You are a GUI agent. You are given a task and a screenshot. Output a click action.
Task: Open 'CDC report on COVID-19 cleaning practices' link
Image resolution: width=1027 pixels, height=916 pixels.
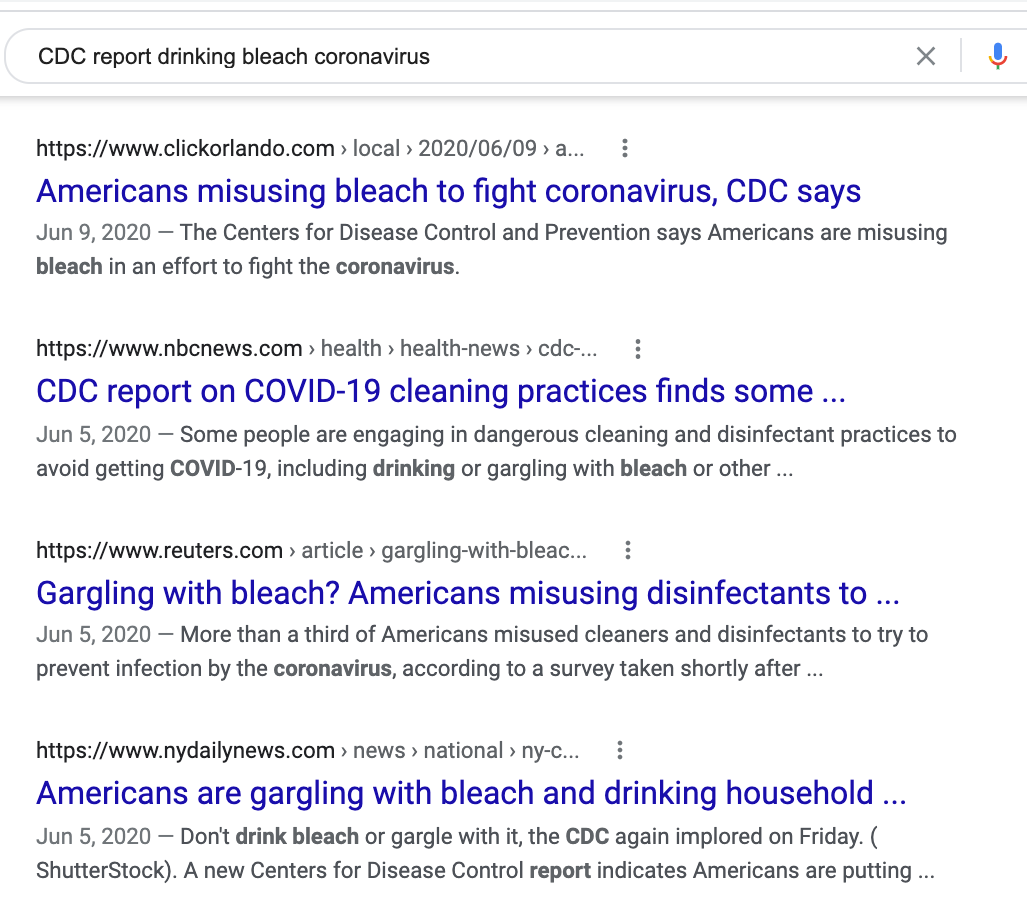pos(441,392)
